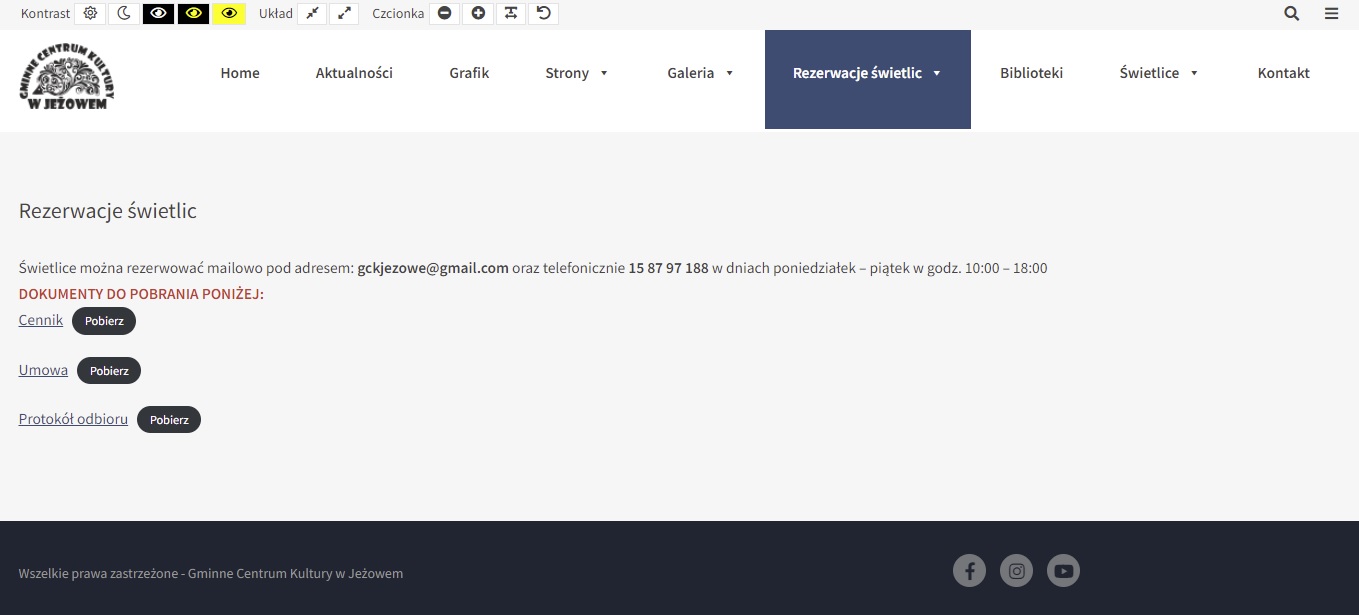Increase font size with plus icon
1359x615 pixels.
[478, 14]
